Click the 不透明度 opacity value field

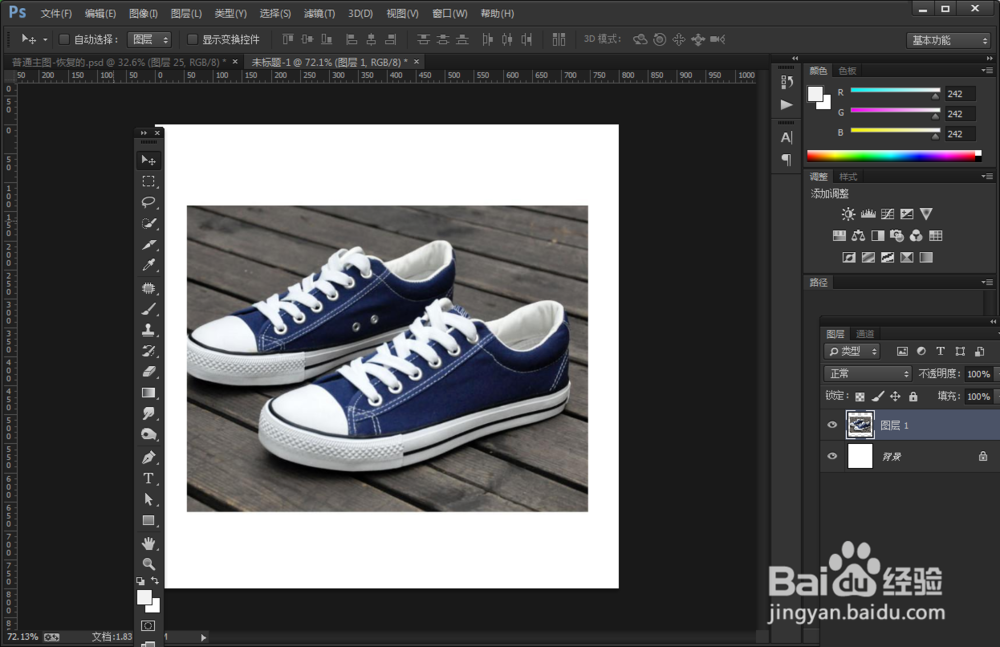tap(977, 374)
